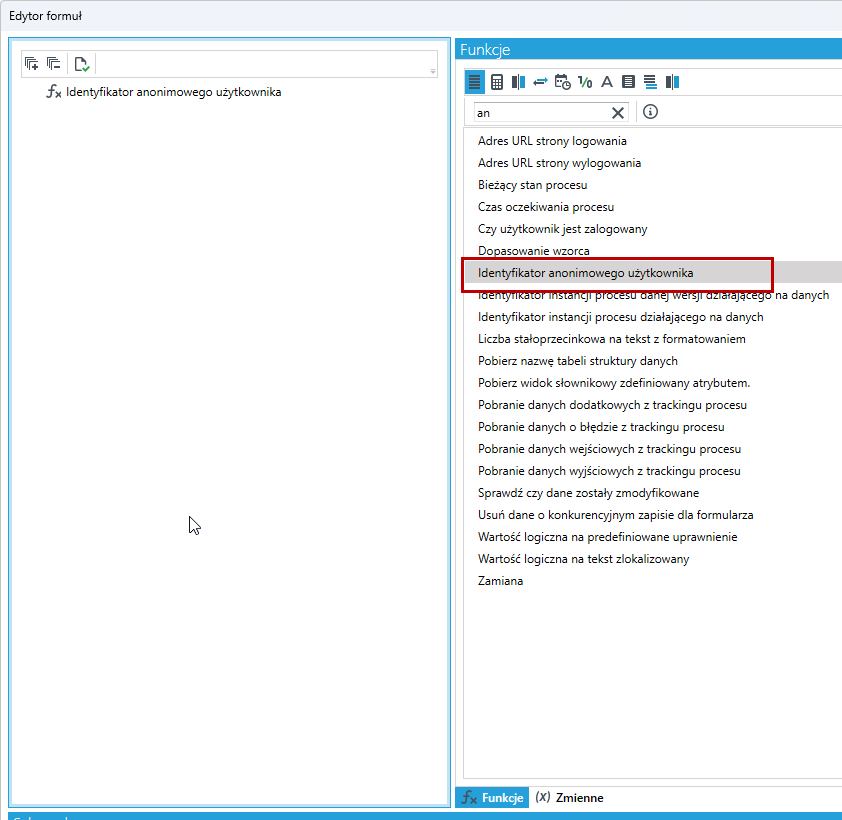This screenshot has height=820, width=842.
Task: Select "Identyfikator instancji procesu działającego na danych"
Action: (620, 317)
